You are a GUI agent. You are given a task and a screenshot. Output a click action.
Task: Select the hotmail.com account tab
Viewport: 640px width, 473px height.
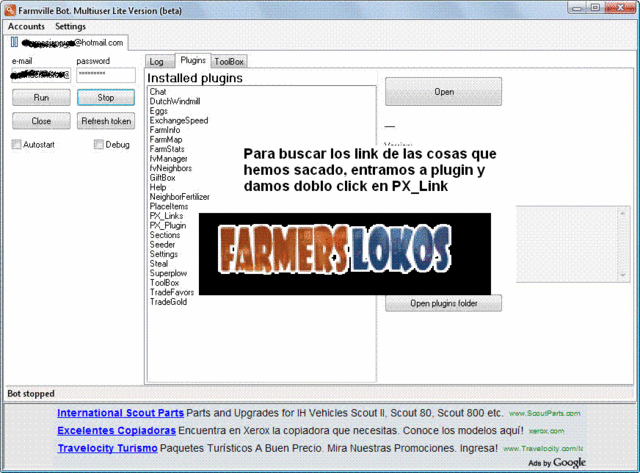[x=67, y=42]
